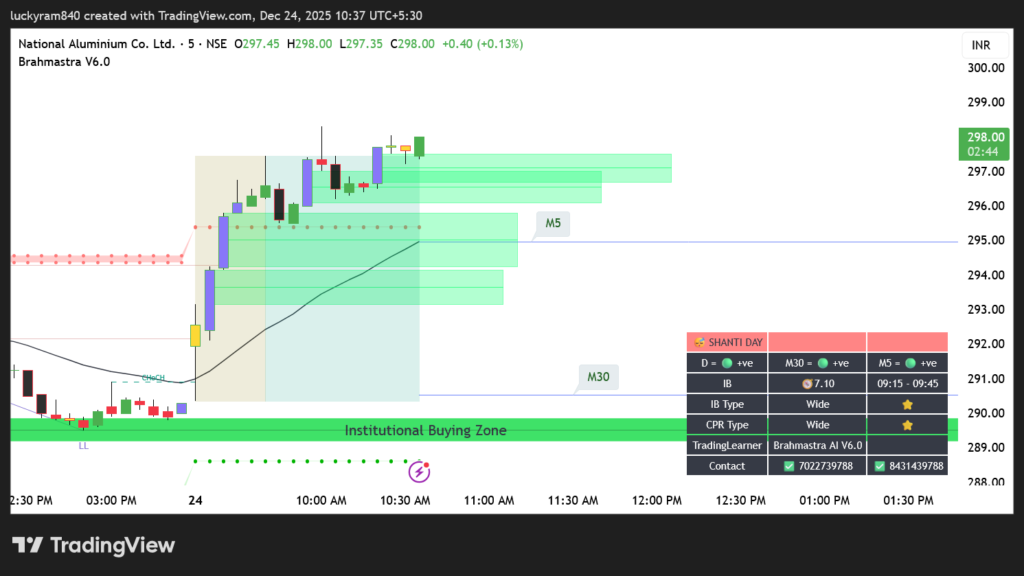This screenshot has width=1024, height=576.
Task: Click the gold star in CPR Type row
Action: tap(907, 425)
